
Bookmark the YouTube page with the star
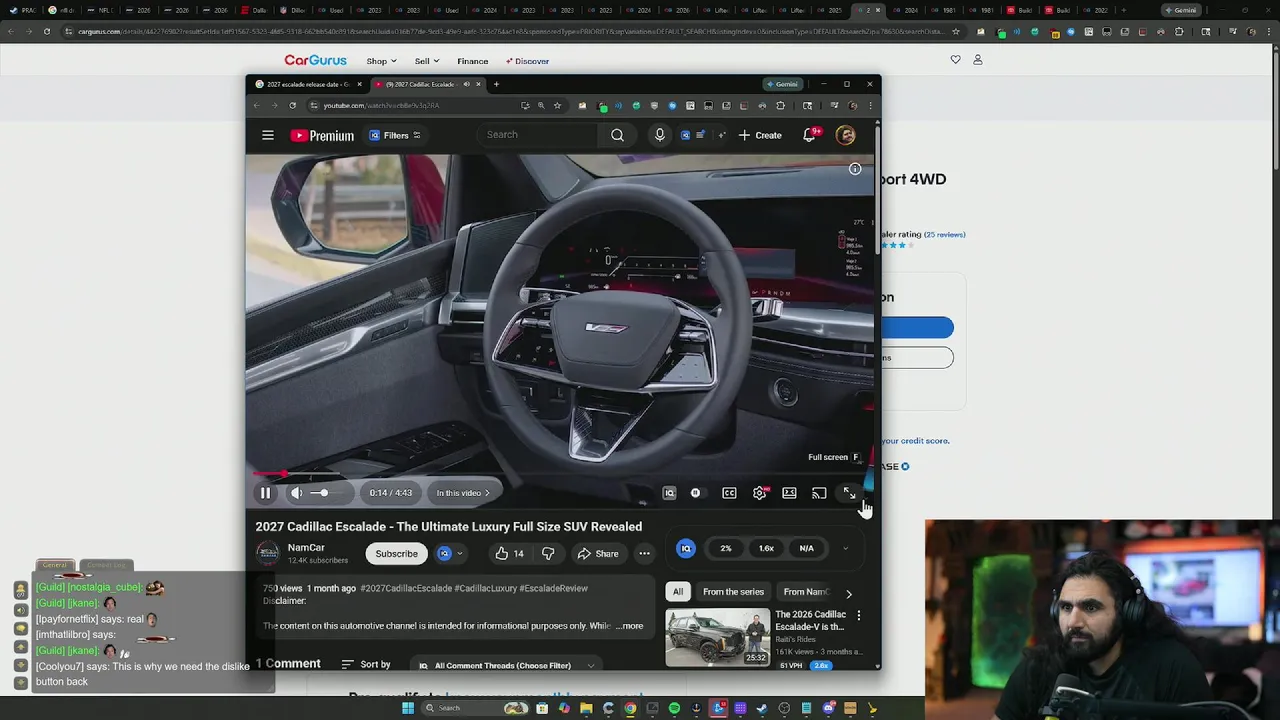pos(558,105)
